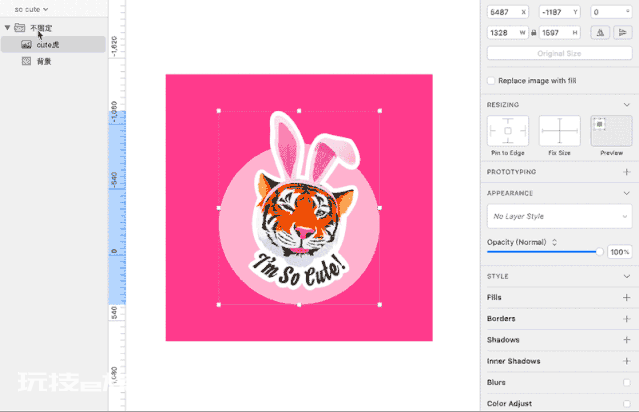The height and width of the screenshot is (412, 639).
Task: Toggle the aspect ratio lock icon
Action: pos(534,33)
